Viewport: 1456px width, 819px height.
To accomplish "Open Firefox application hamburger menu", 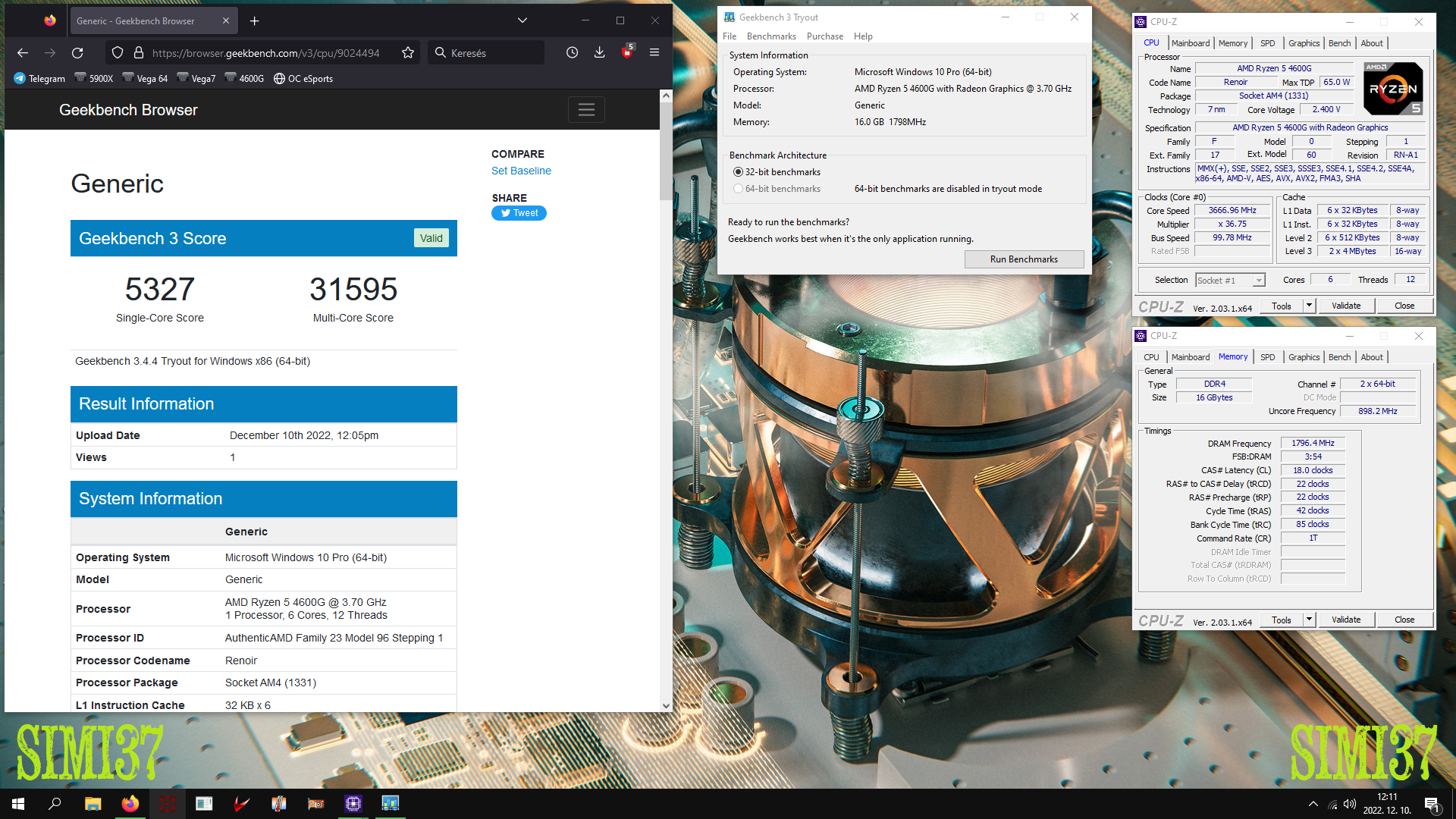I will [x=654, y=52].
